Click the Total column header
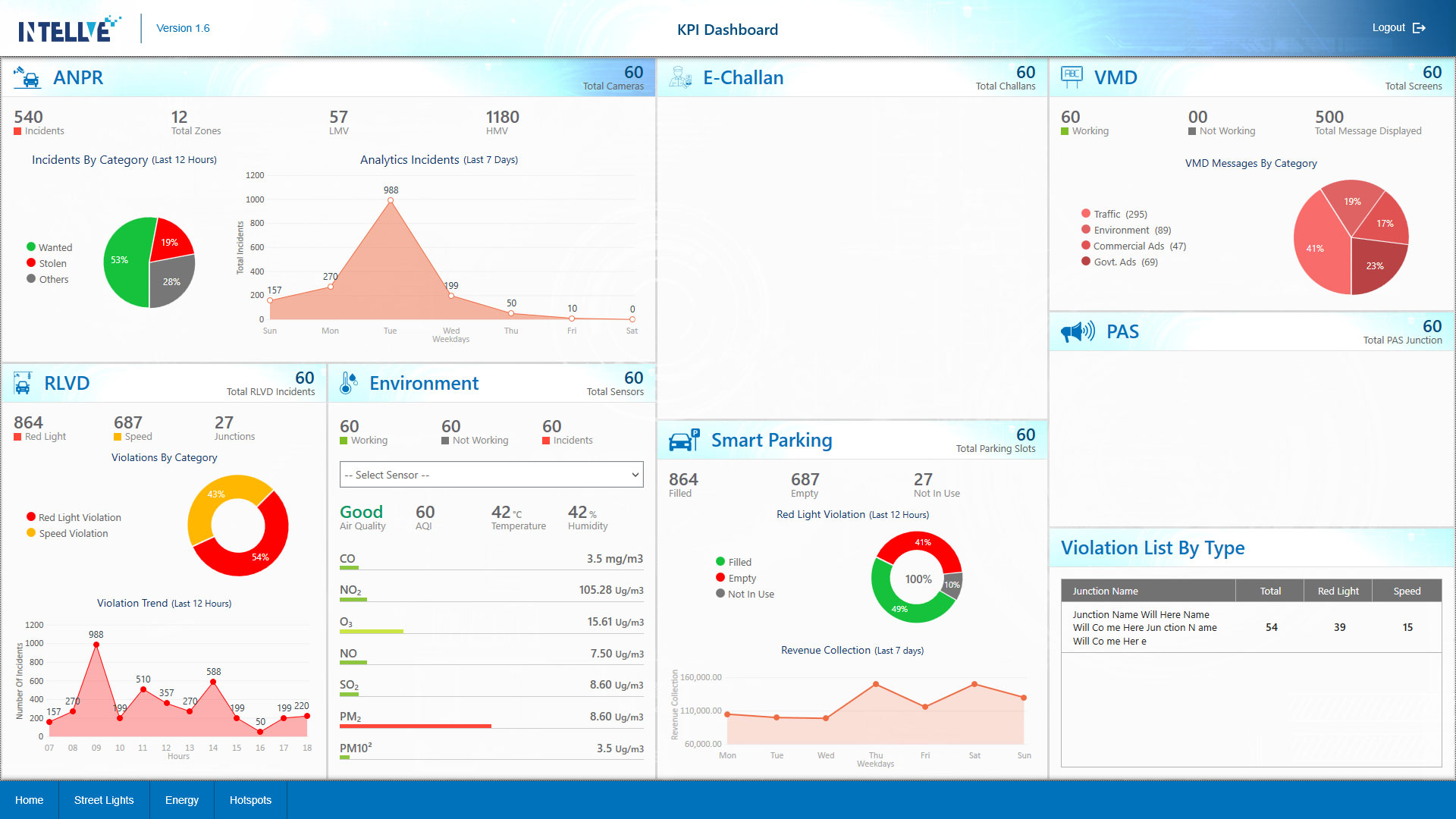The width and height of the screenshot is (1456, 819). coord(1270,591)
